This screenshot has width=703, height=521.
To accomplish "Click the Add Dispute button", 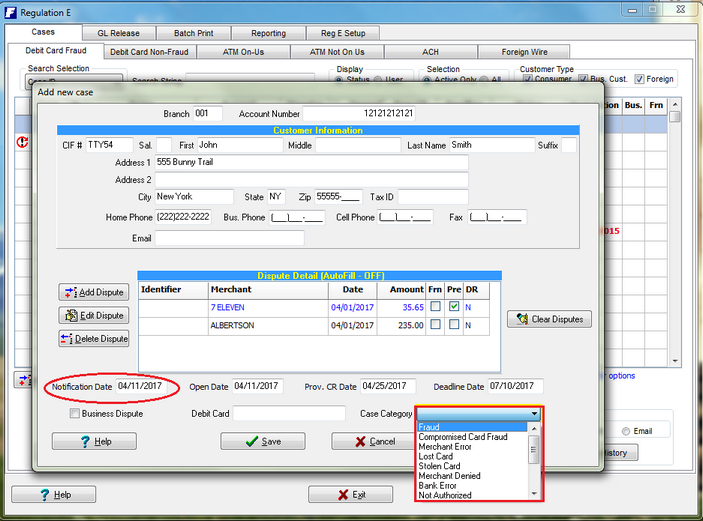I will [x=94, y=292].
